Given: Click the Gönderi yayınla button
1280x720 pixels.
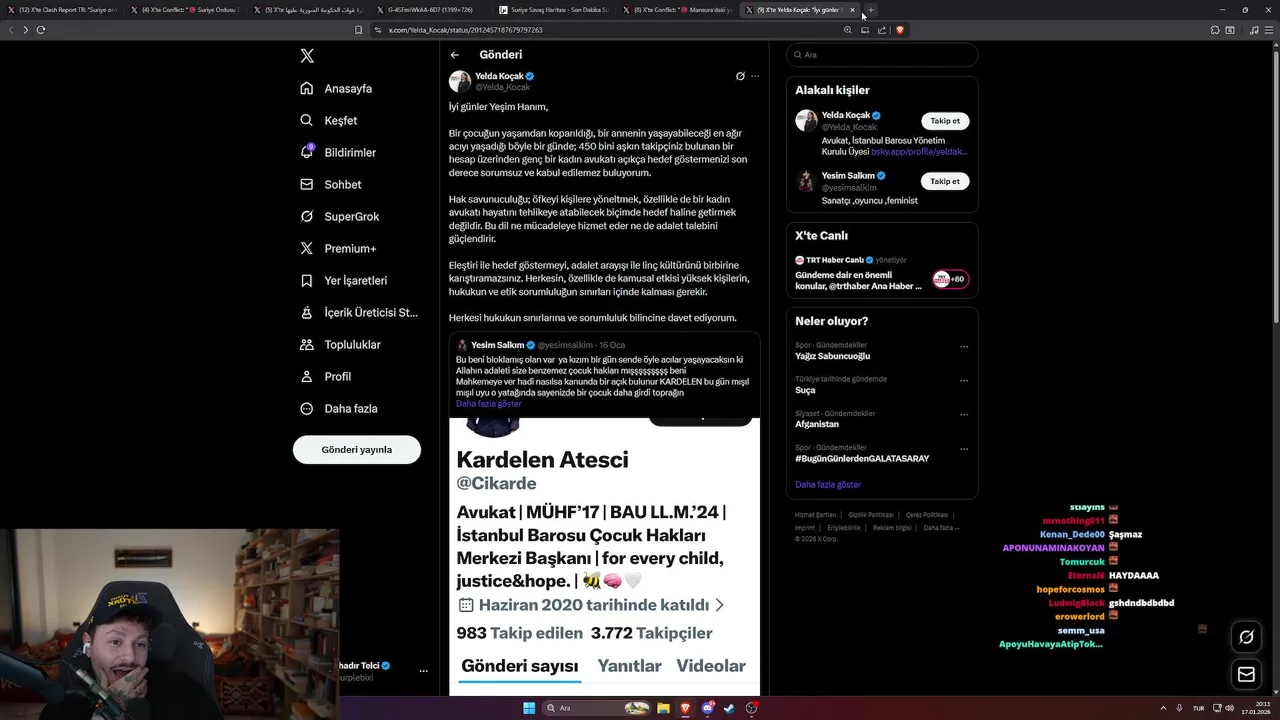Looking at the screenshot, I should click(x=357, y=449).
